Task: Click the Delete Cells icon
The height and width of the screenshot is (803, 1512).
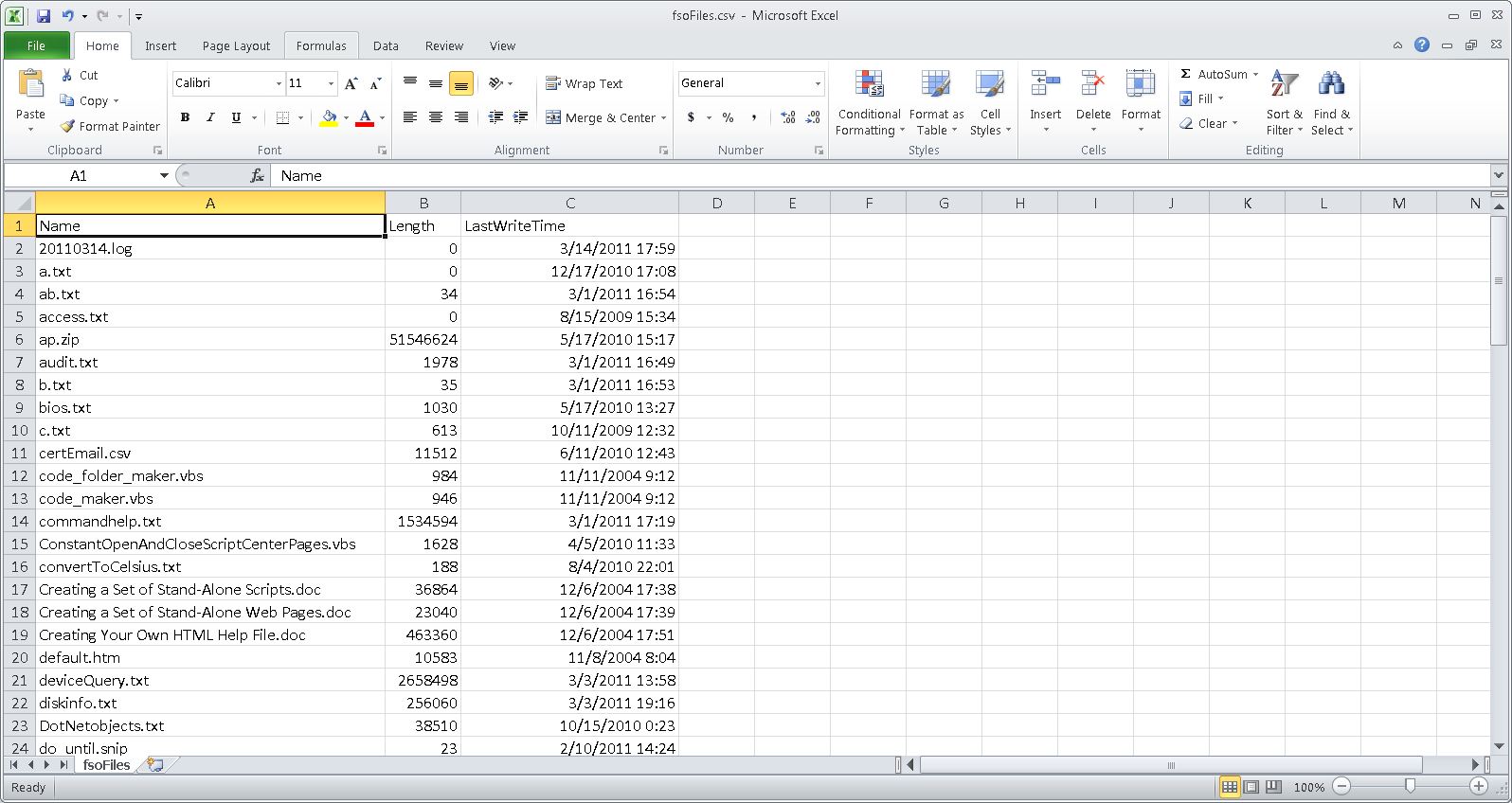Action: 1093,85
